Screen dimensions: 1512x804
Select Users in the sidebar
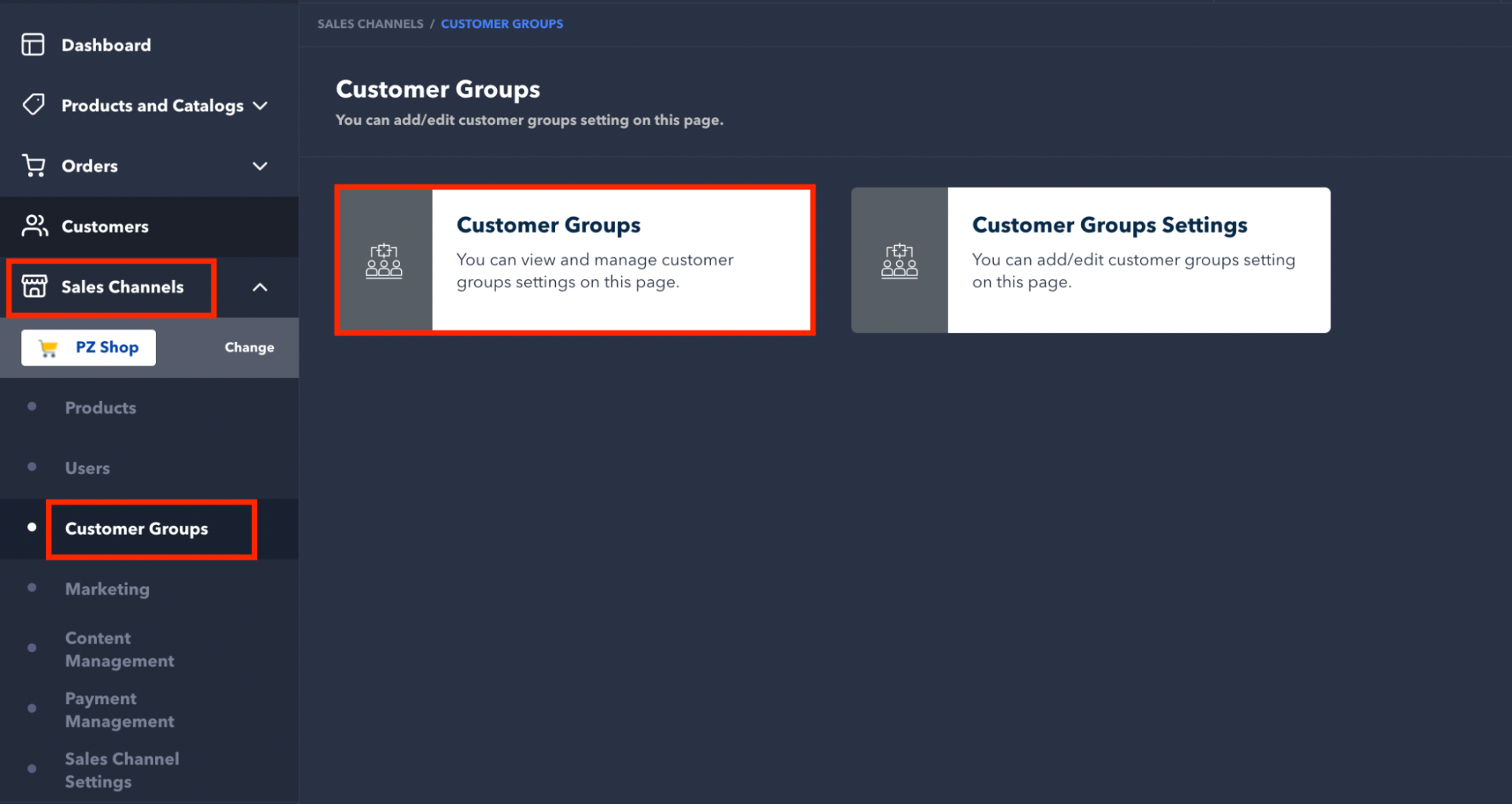point(88,468)
